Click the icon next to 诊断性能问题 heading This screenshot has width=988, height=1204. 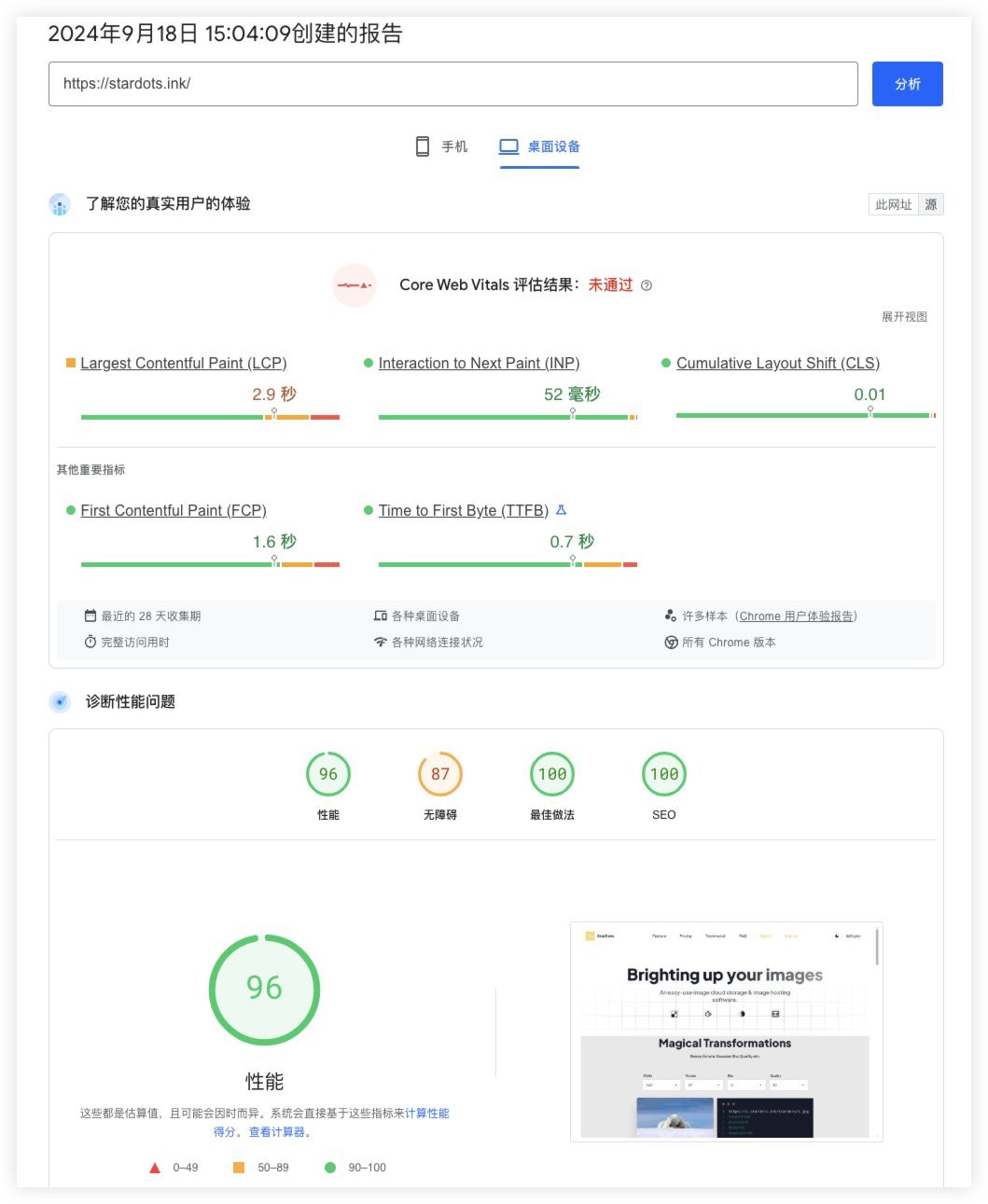(x=60, y=701)
